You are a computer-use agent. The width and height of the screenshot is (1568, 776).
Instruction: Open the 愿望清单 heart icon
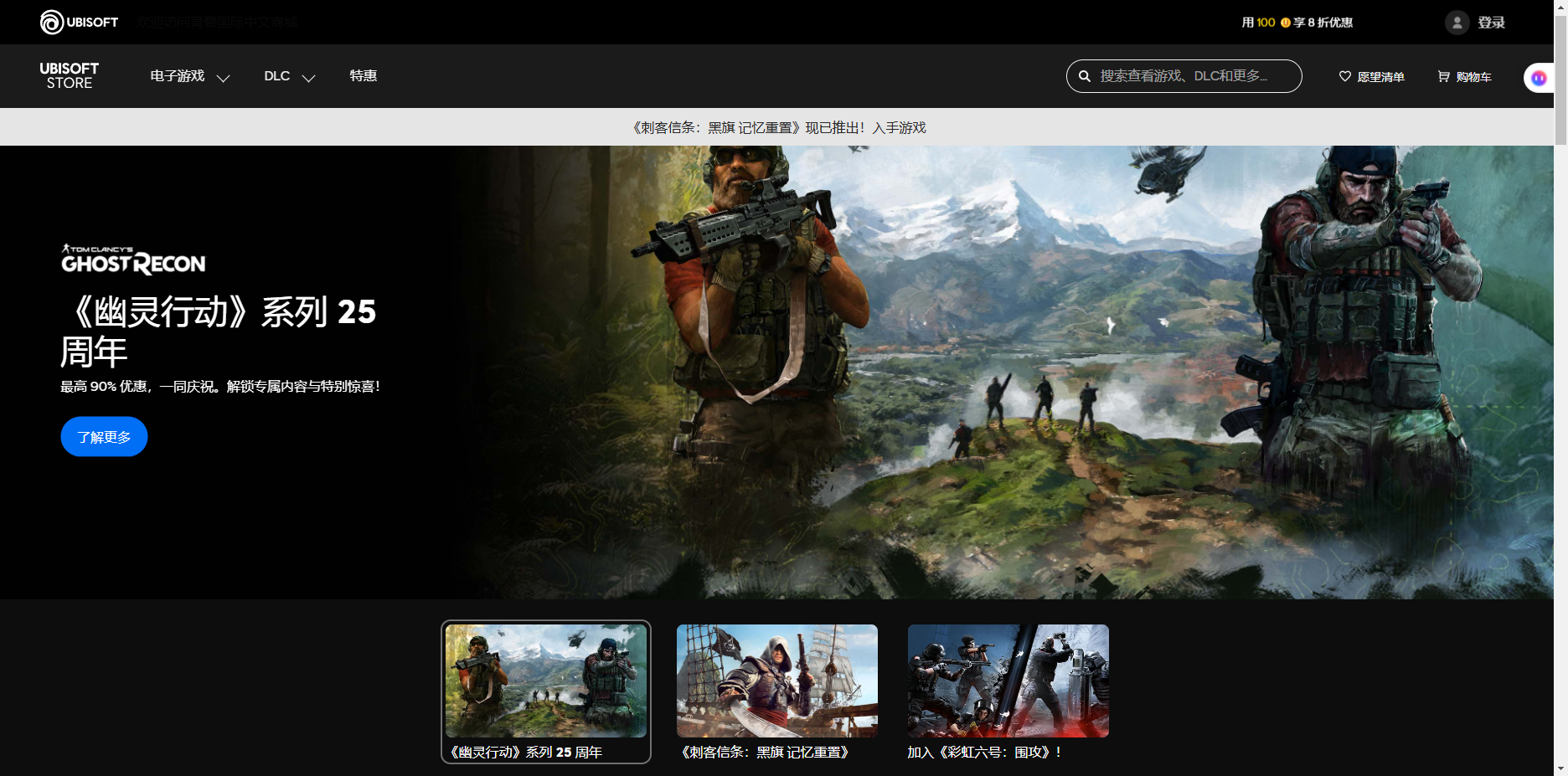point(1345,76)
